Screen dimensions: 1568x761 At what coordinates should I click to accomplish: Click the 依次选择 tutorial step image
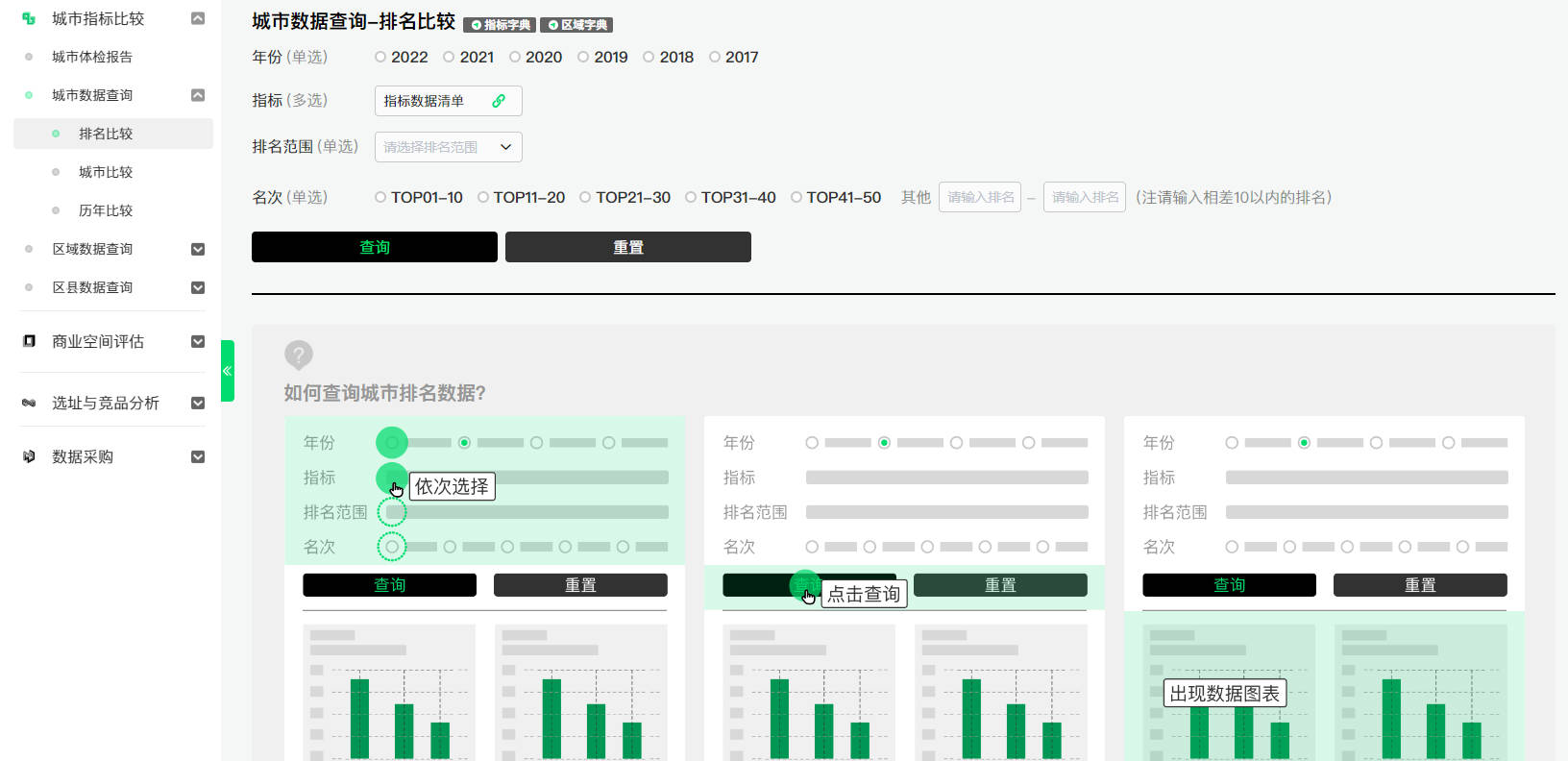coord(485,588)
